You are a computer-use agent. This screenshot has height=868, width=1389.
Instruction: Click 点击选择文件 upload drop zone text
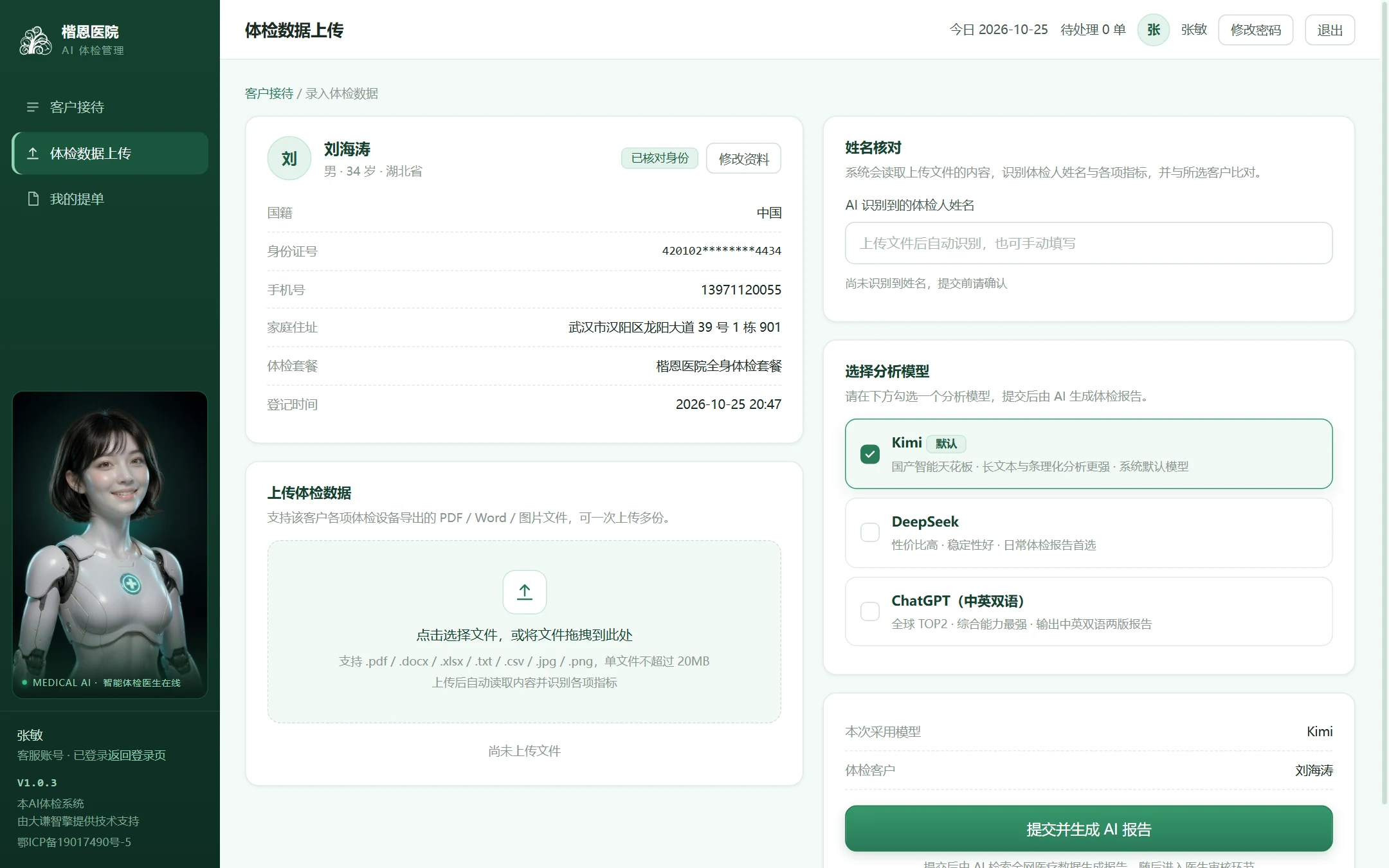tap(524, 635)
